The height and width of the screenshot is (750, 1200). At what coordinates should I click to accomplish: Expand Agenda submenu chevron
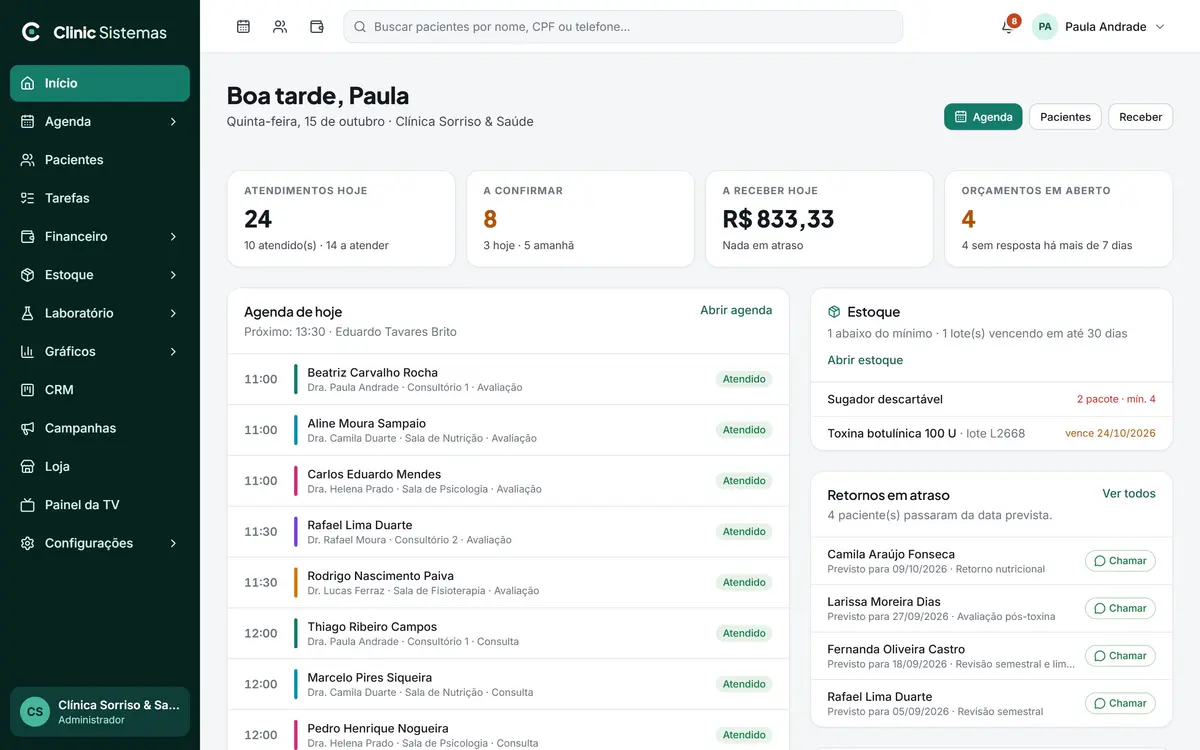coord(173,121)
